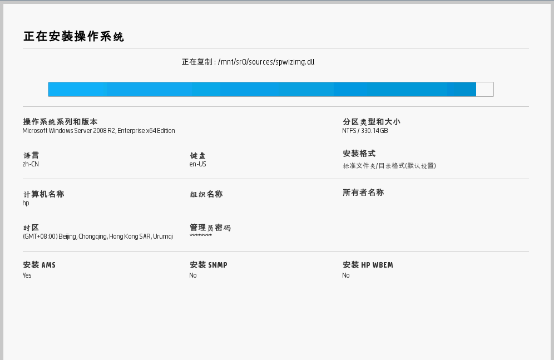Select the '(GMT+08:00) Beijing, Chongqing' time zone value
The image size is (554, 360).
tap(98, 237)
